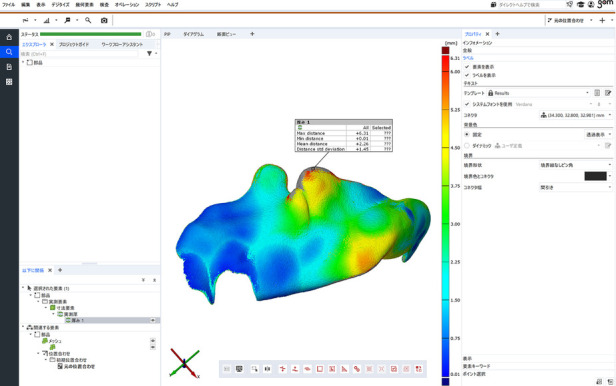Viewport: 616px width, 386px height.
Task: Open the コネクタ幅 dropdown
Action: [576, 188]
